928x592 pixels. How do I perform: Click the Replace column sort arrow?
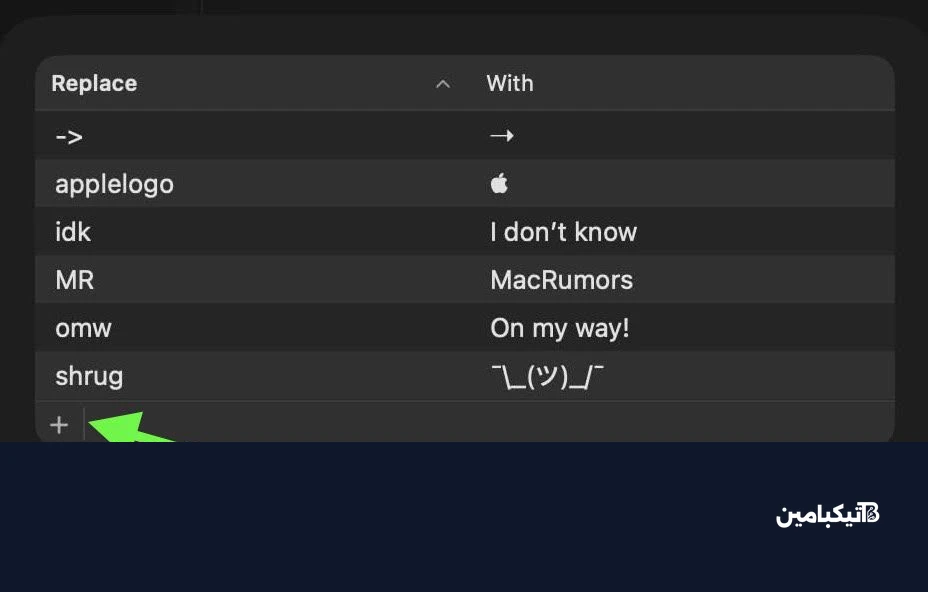click(x=443, y=84)
